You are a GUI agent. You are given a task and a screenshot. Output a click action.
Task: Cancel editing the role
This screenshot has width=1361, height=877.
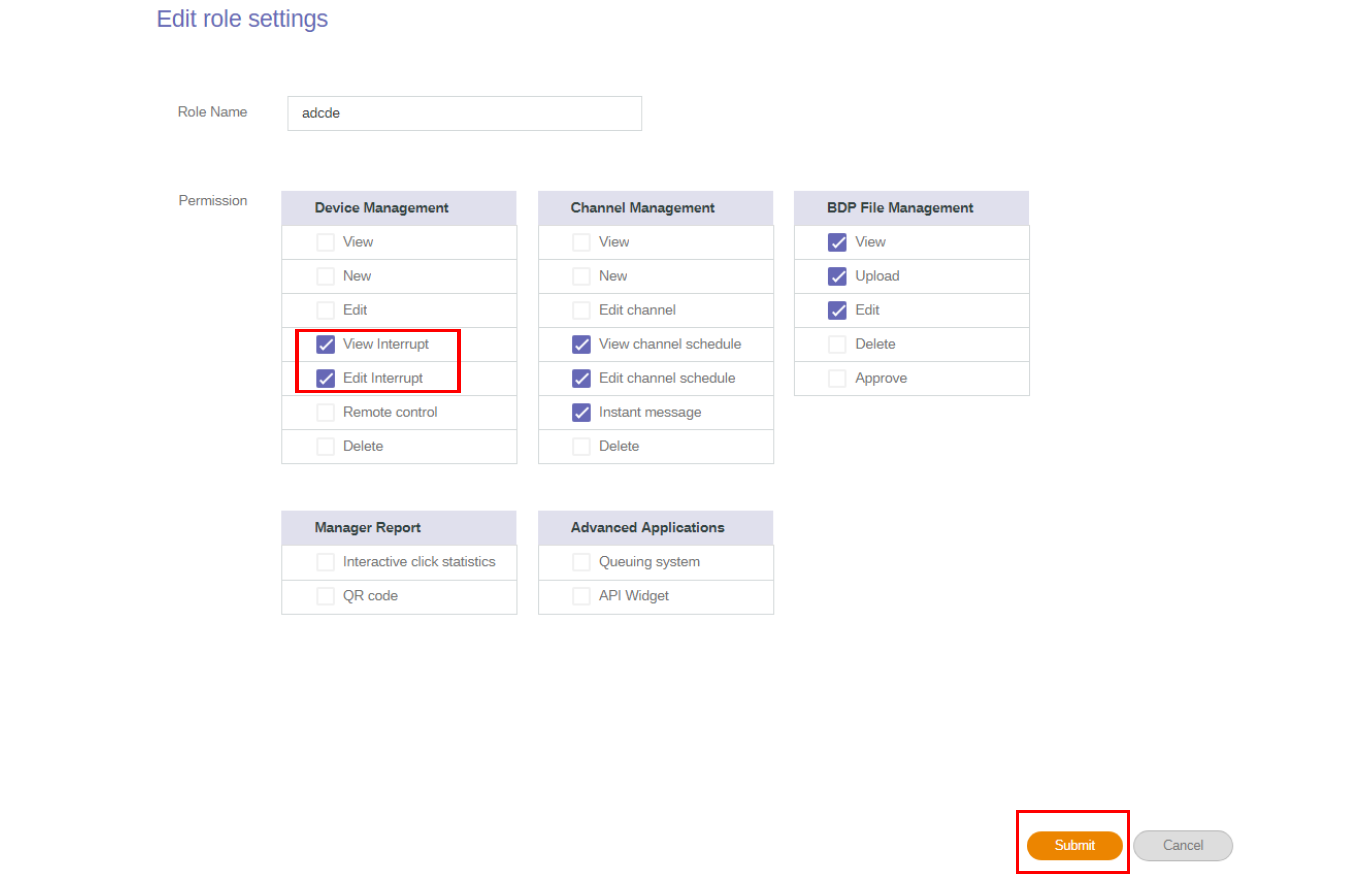tap(1182, 845)
